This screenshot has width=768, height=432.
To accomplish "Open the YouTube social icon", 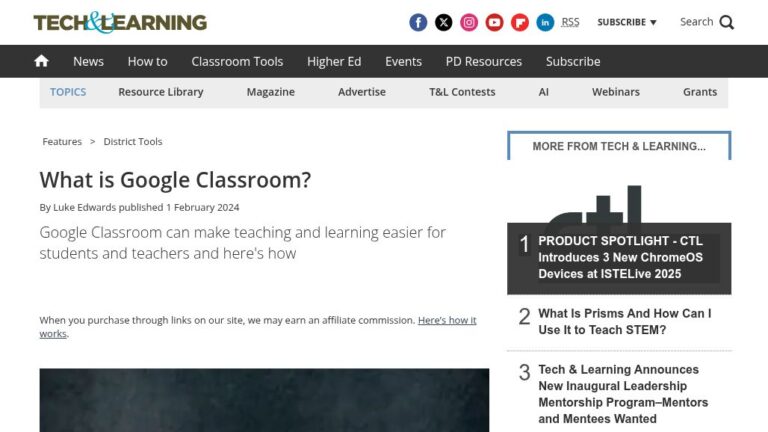I will 494,23.
